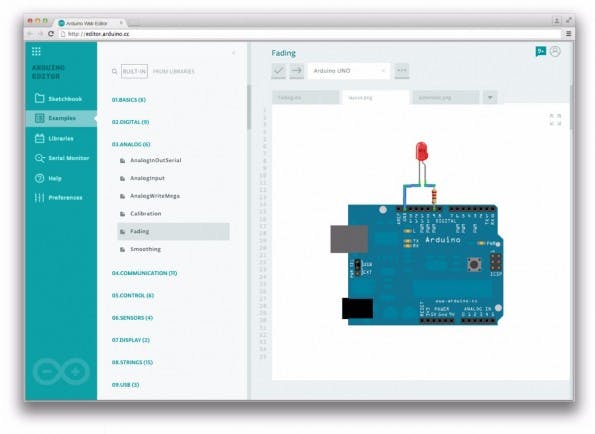Expand the 05.CONTROL category

click(133, 296)
